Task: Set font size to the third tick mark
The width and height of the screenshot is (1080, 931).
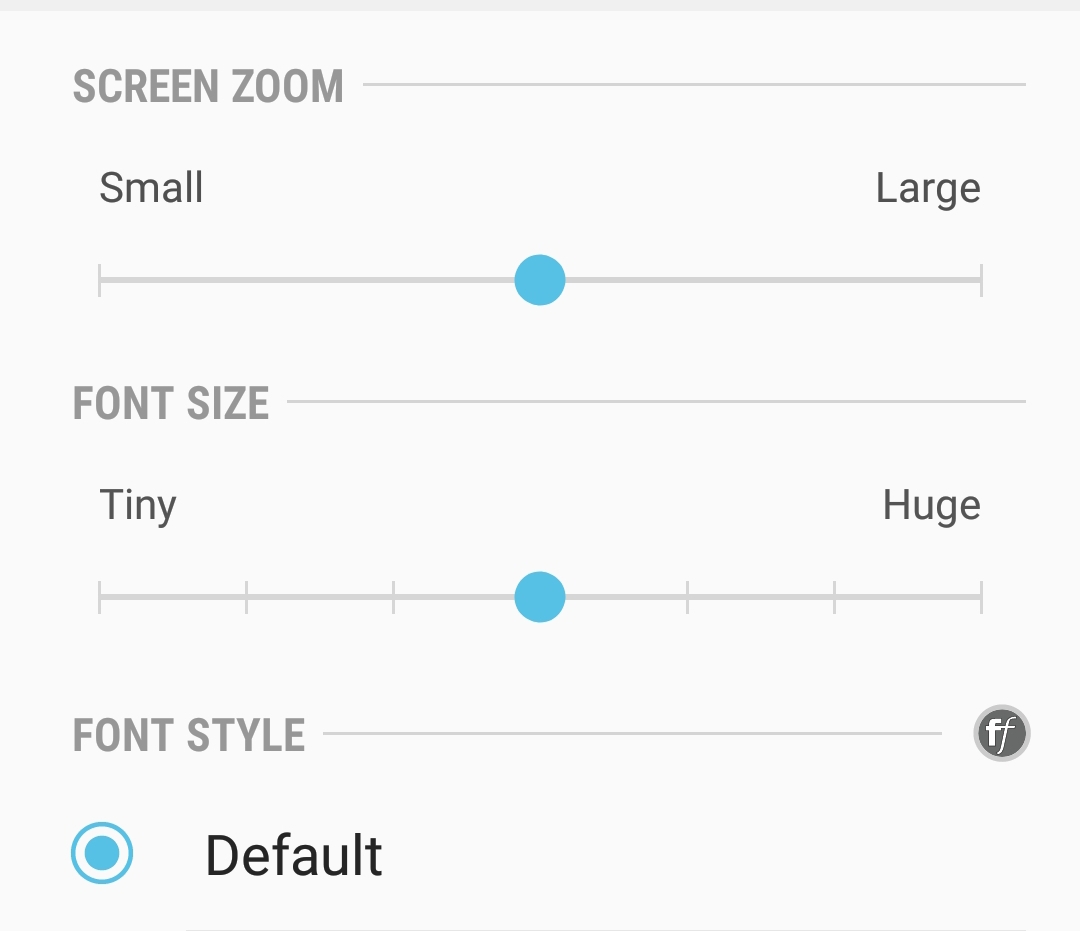Action: (394, 597)
